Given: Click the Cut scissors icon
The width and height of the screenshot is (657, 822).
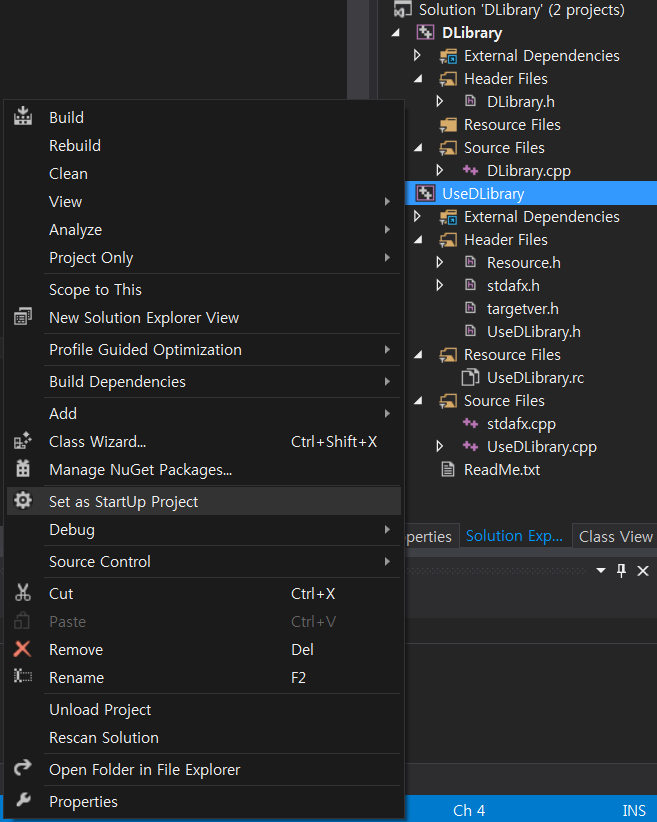Looking at the screenshot, I should coord(23,593).
